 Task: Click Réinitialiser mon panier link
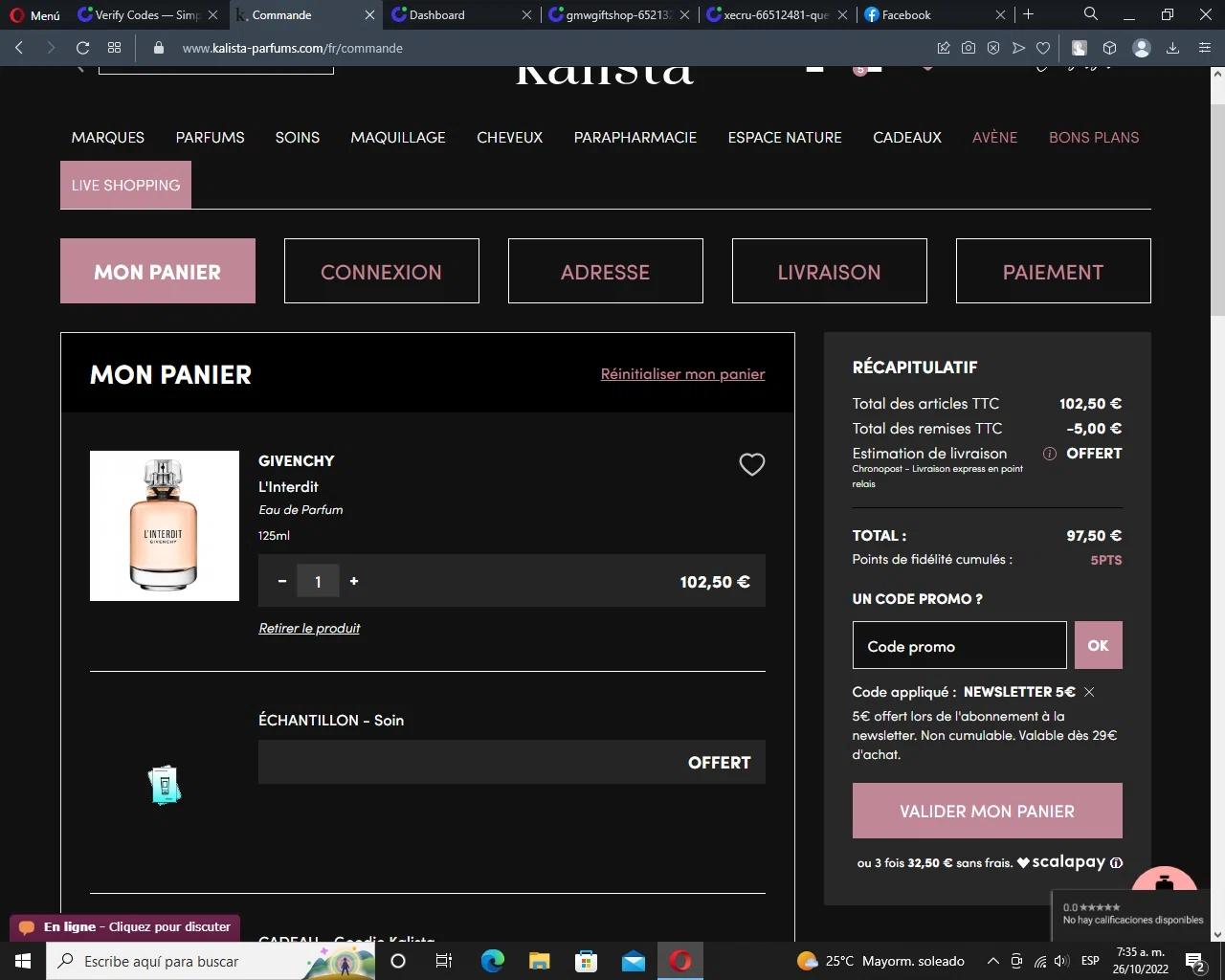tap(682, 374)
